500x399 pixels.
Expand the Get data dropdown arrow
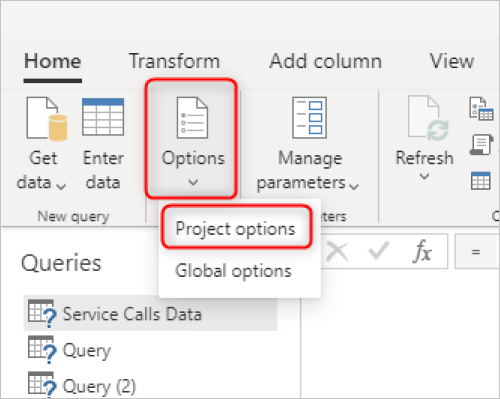61,186
